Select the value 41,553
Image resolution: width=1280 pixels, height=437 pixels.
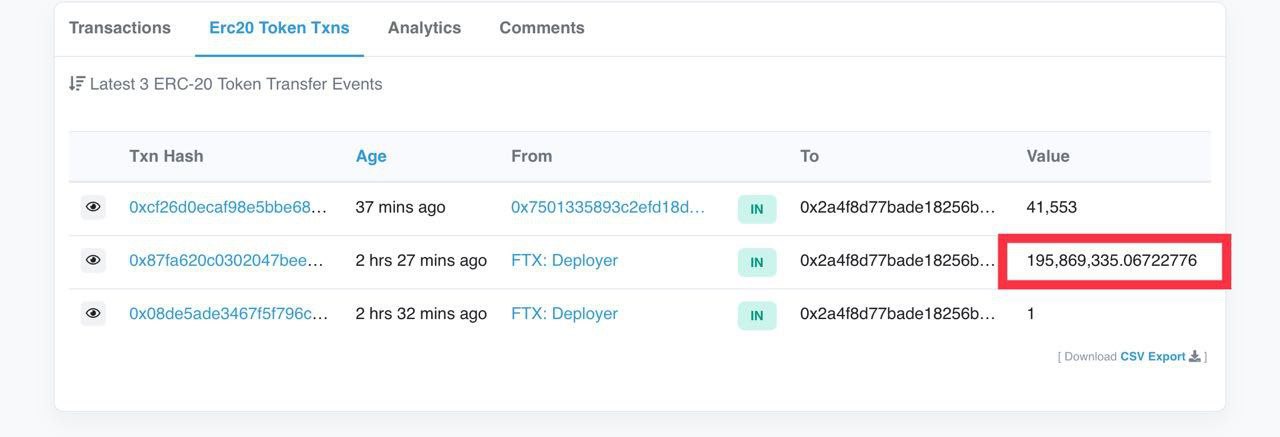(x=1051, y=207)
